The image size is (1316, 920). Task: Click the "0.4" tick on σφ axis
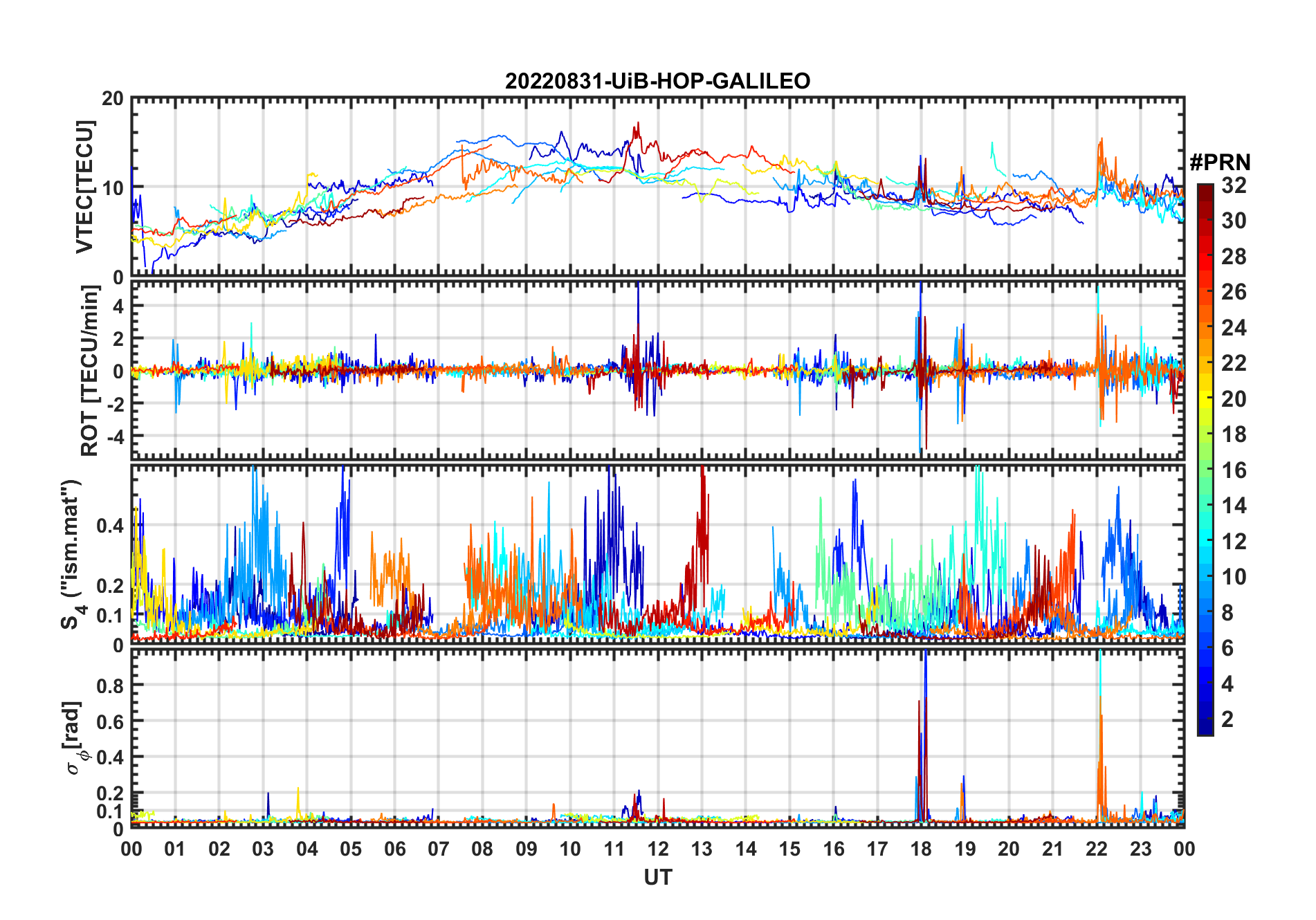(110, 757)
